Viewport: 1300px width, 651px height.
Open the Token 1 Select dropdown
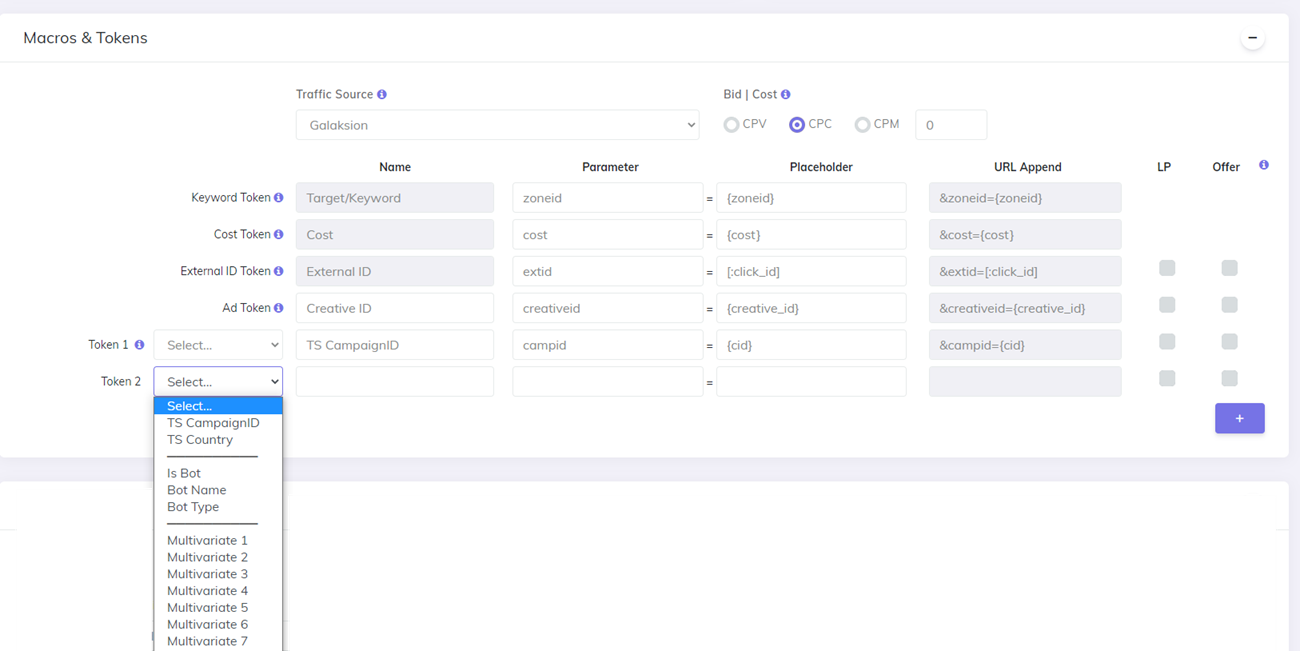point(218,345)
